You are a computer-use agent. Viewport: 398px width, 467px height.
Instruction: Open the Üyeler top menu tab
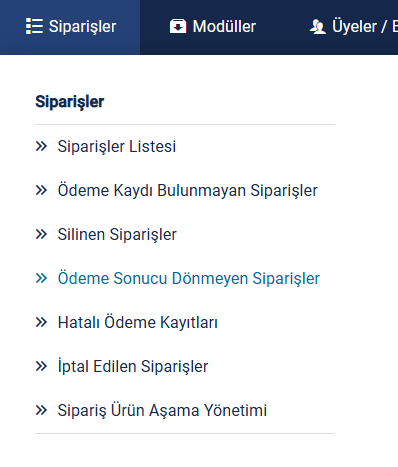click(x=353, y=27)
